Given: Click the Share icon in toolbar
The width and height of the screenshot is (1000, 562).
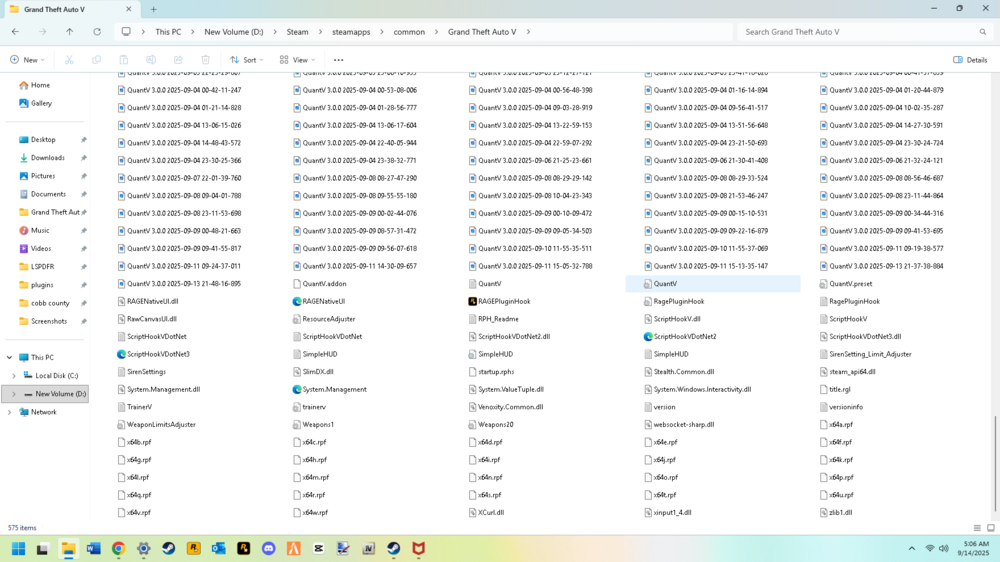Looking at the screenshot, I should [x=178, y=60].
